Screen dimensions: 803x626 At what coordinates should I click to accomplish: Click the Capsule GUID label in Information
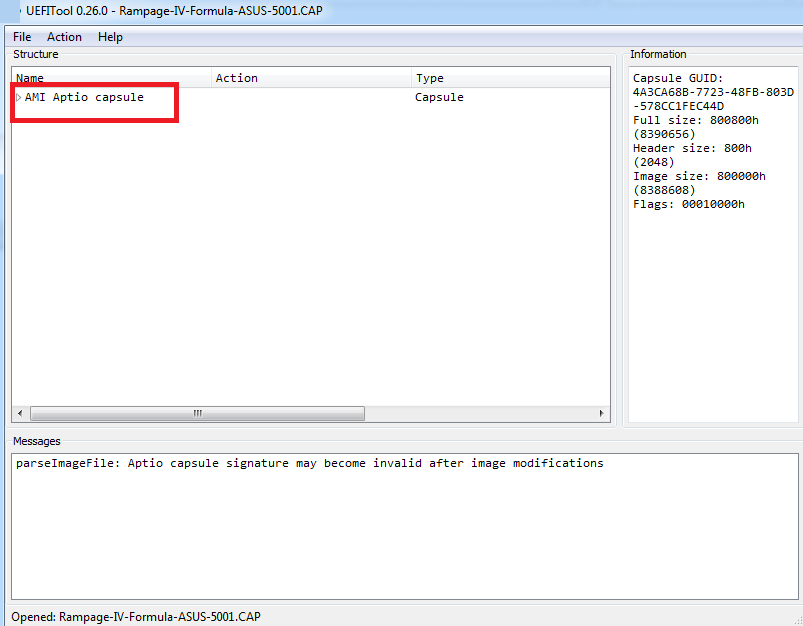[678, 78]
